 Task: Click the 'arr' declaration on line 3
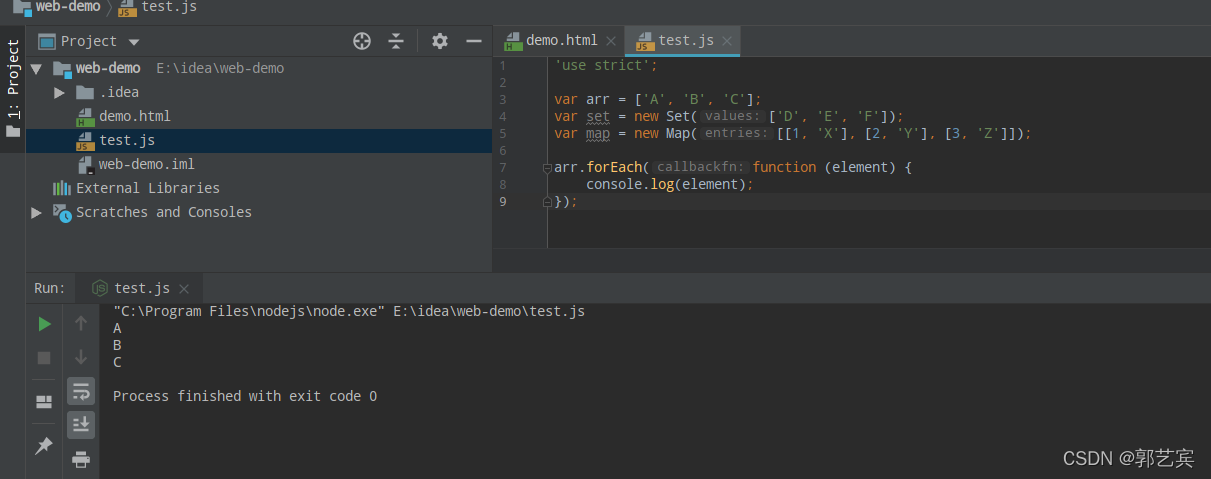[x=598, y=99]
